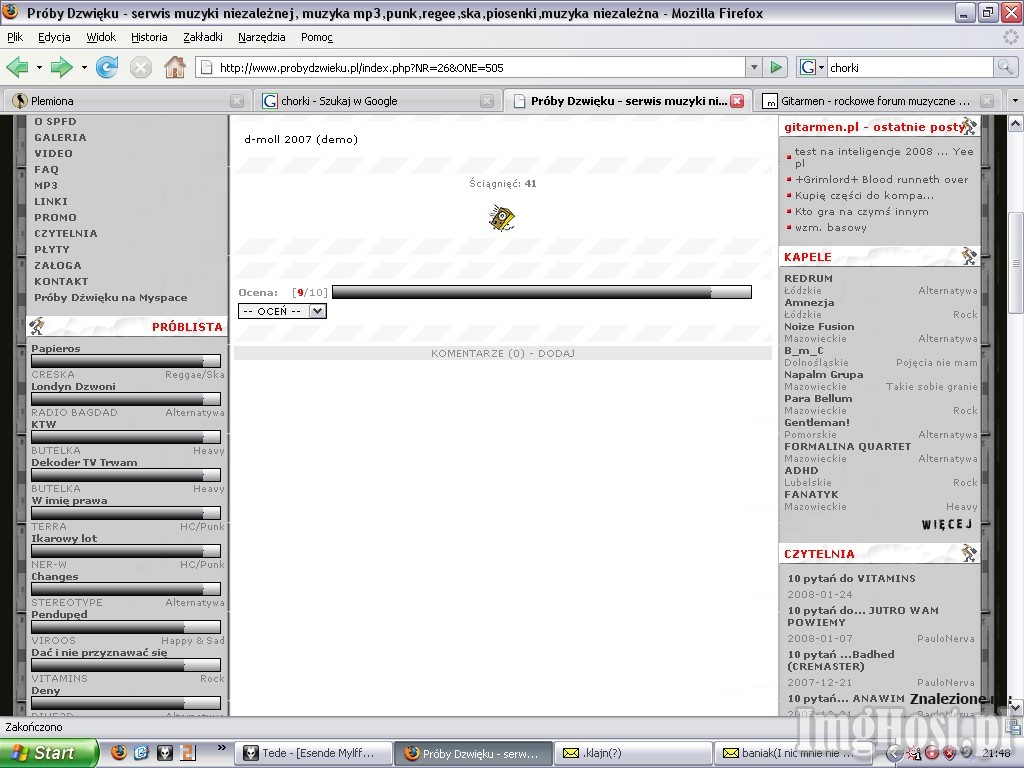Viewport: 1024px width, 768px height.
Task: Click the Firefox icon in Quick Launch
Action: coord(118,752)
